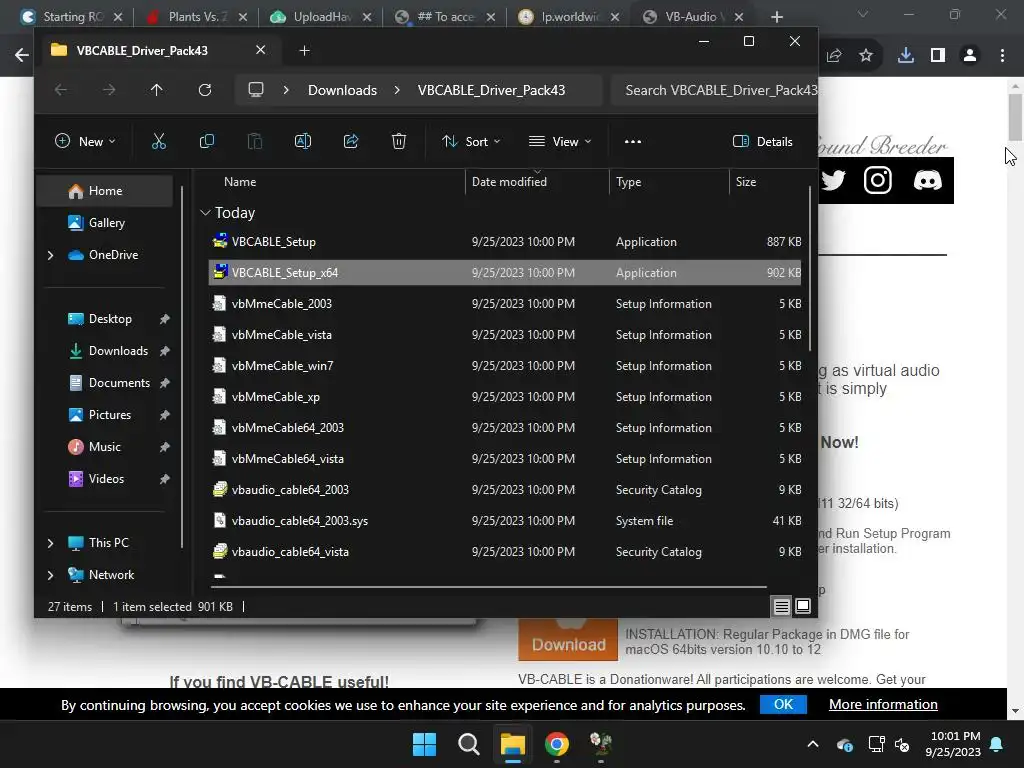The image size is (1024, 768).
Task: Bookmark this page with the Chrome star
Action: (x=866, y=56)
